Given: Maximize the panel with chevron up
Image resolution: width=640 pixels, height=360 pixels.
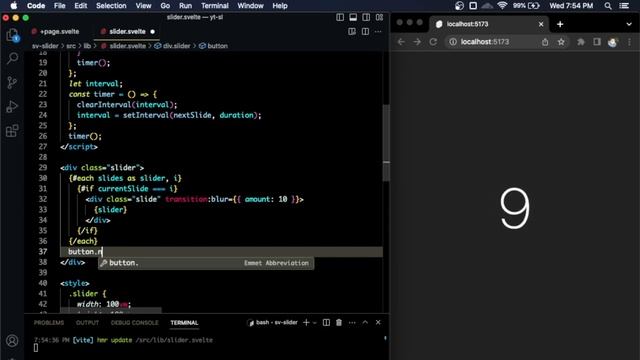Looking at the screenshot, I should (x=365, y=322).
